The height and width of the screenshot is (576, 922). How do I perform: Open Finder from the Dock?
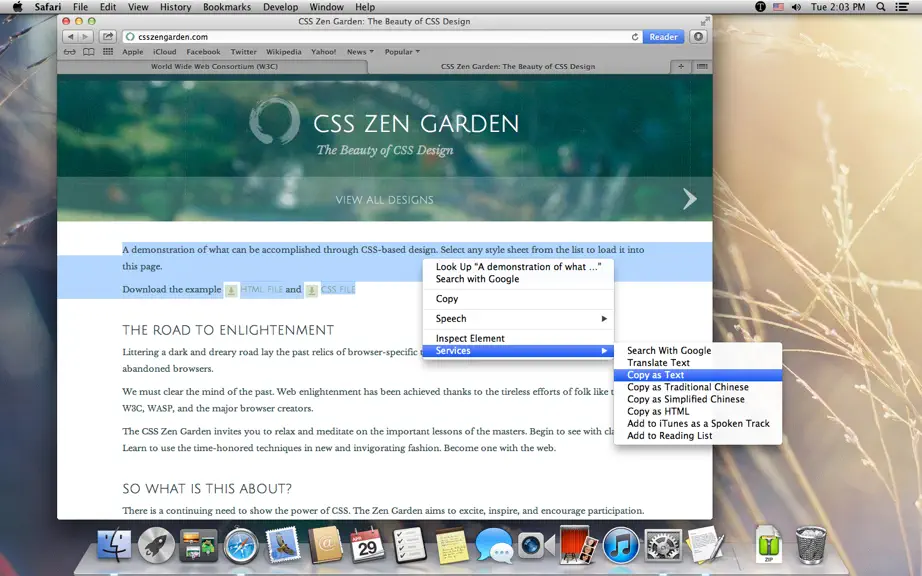[x=114, y=545]
